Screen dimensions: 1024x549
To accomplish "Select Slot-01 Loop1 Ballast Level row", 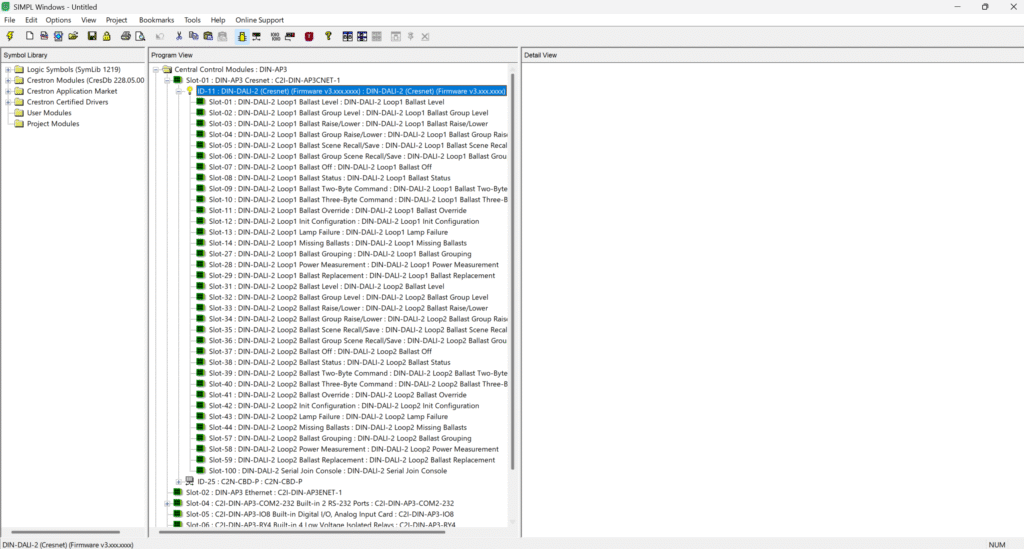I will coord(326,102).
